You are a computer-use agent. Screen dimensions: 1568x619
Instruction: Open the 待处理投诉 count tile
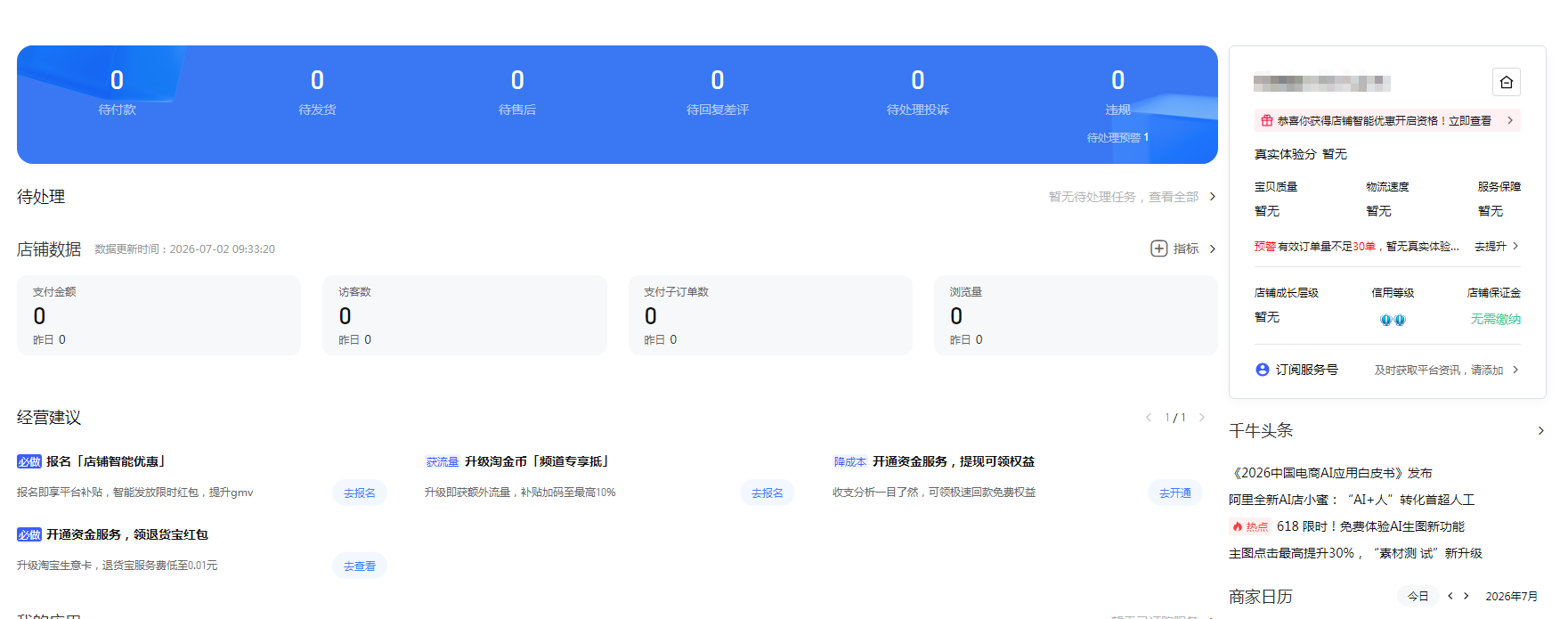918,92
